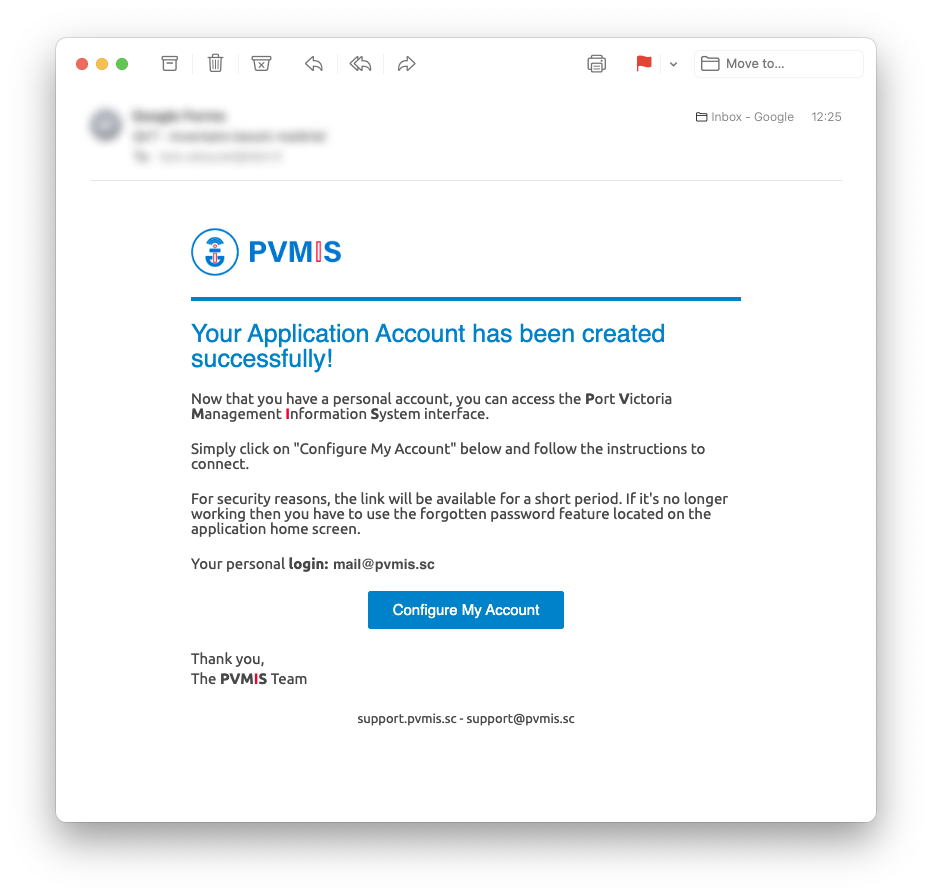This screenshot has height=896, width=932.
Task: Delete the message using the trash icon
Action: coord(215,63)
